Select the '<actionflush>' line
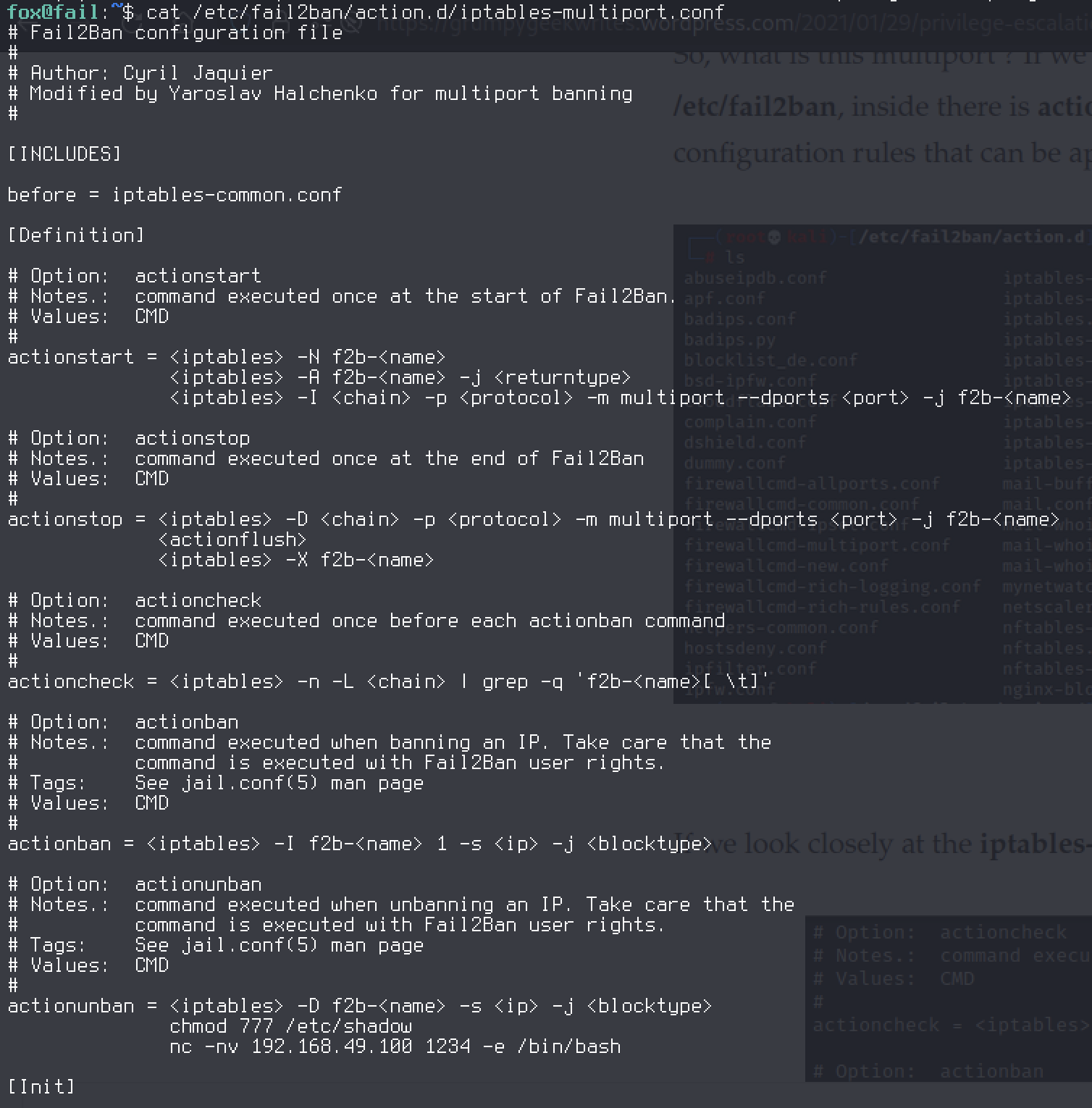 click(x=232, y=540)
